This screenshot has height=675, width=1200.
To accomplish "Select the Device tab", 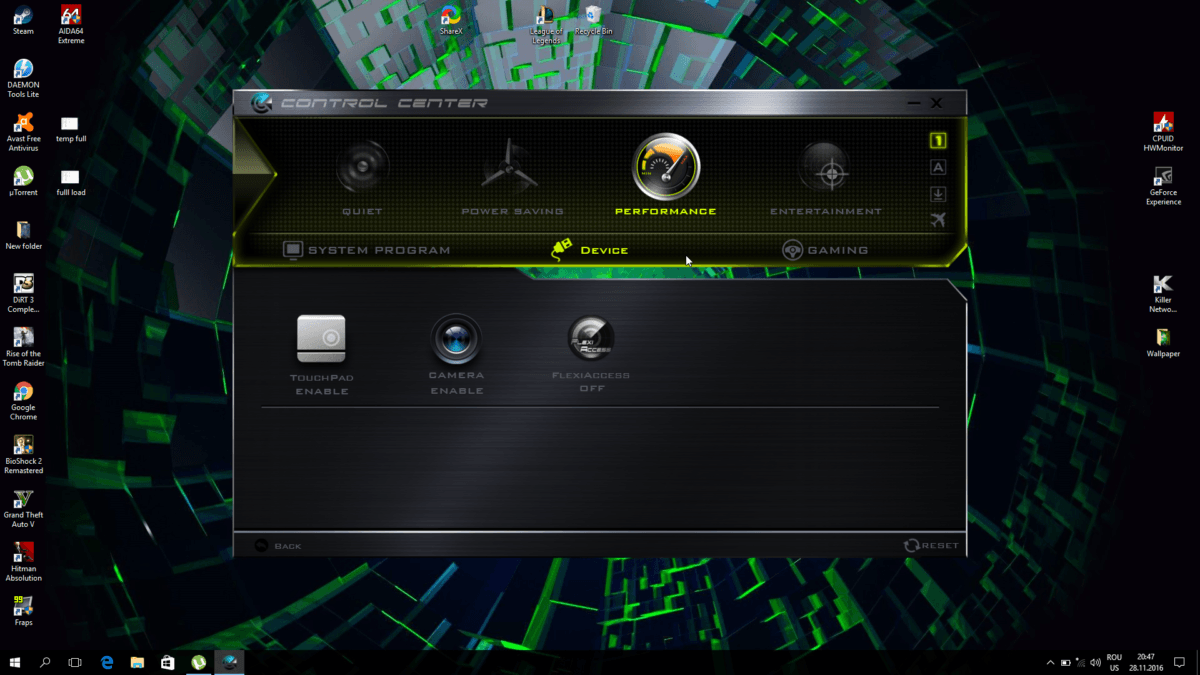I will coord(590,249).
